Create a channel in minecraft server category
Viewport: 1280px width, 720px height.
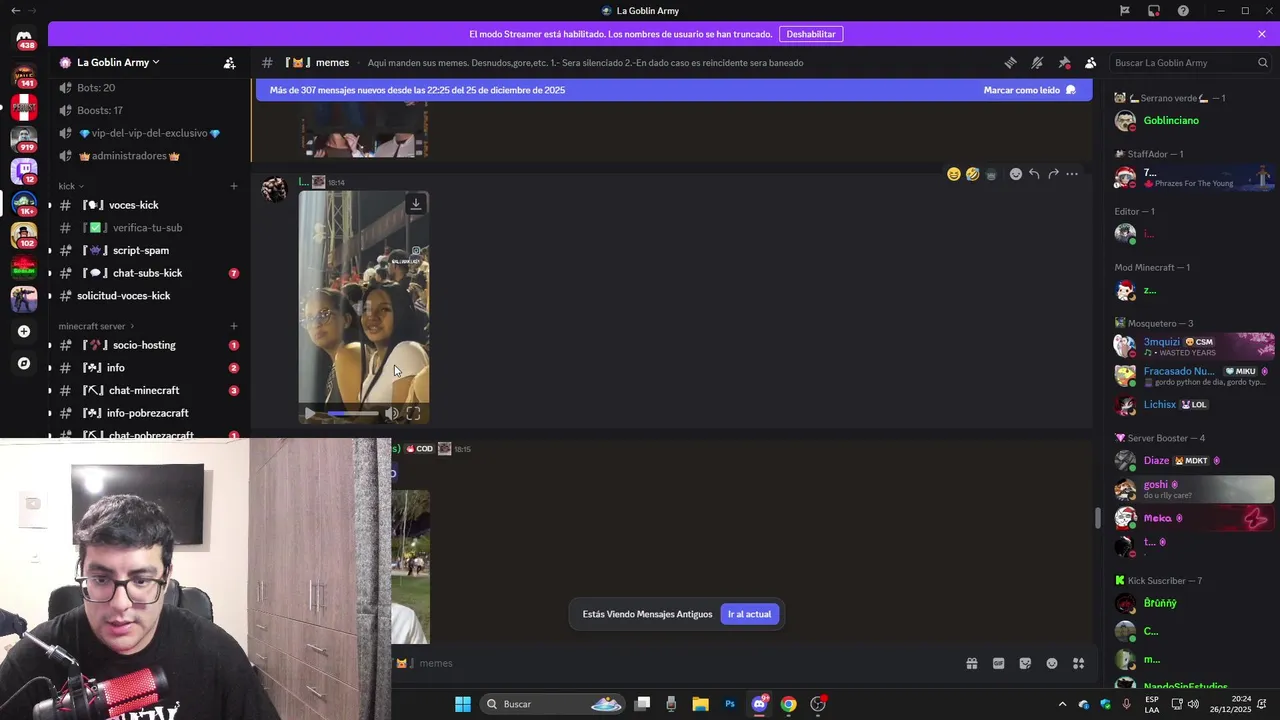(x=234, y=326)
